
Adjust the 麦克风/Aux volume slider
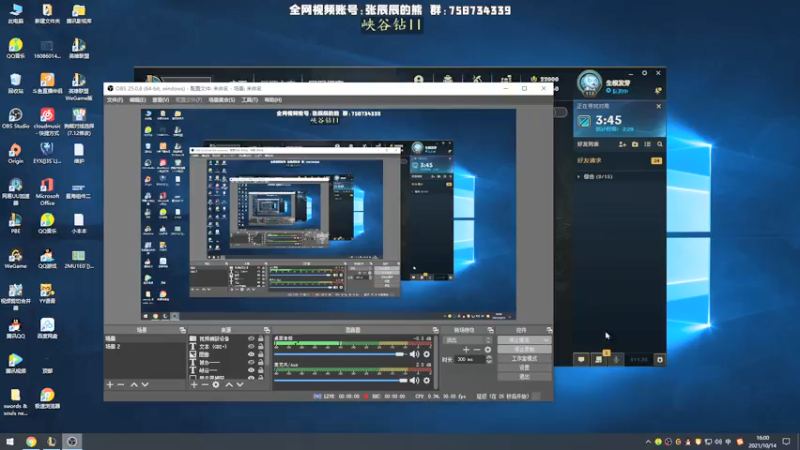[x=340, y=380]
